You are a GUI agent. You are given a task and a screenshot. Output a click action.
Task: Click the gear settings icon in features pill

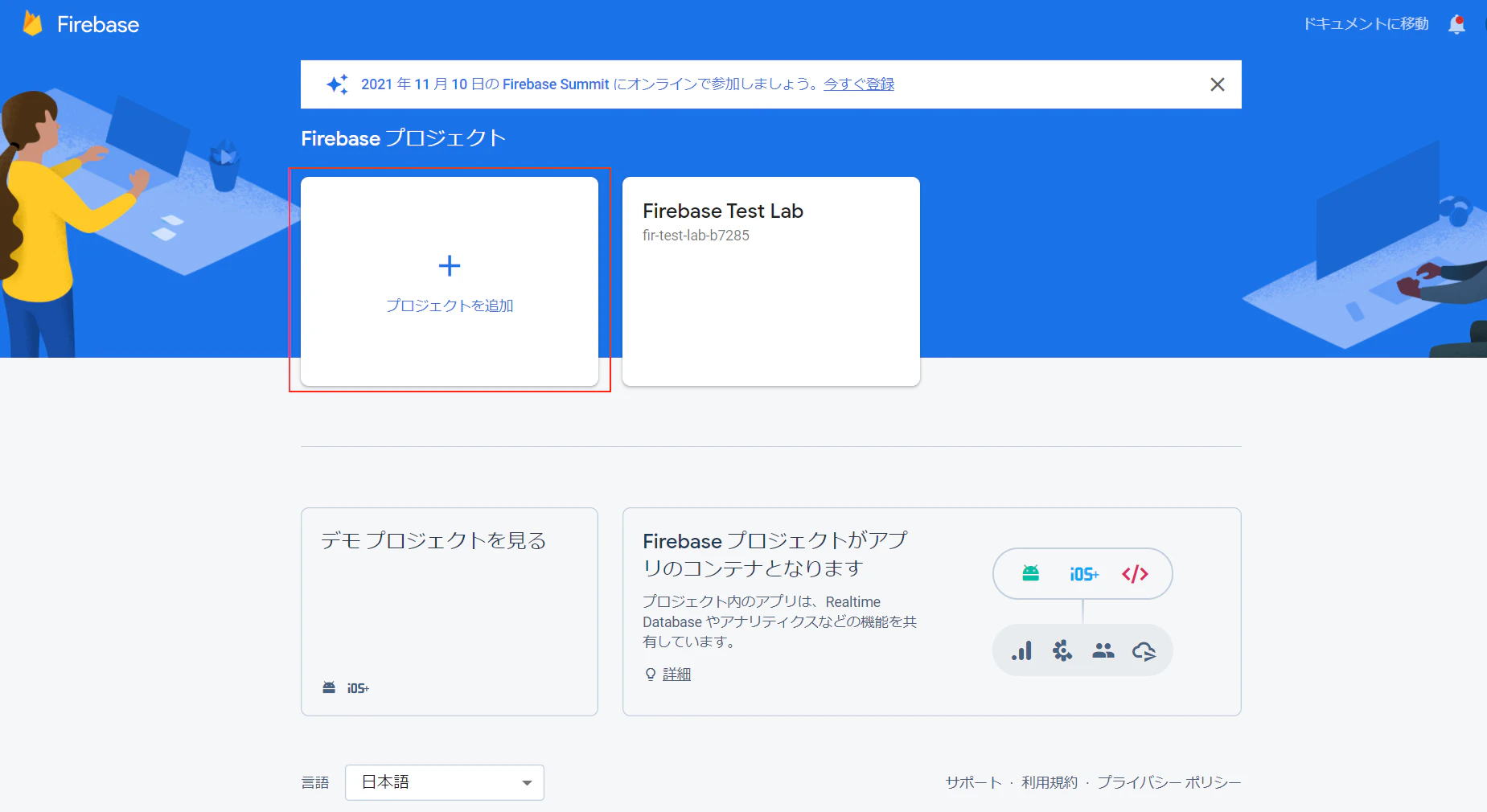(x=1062, y=650)
